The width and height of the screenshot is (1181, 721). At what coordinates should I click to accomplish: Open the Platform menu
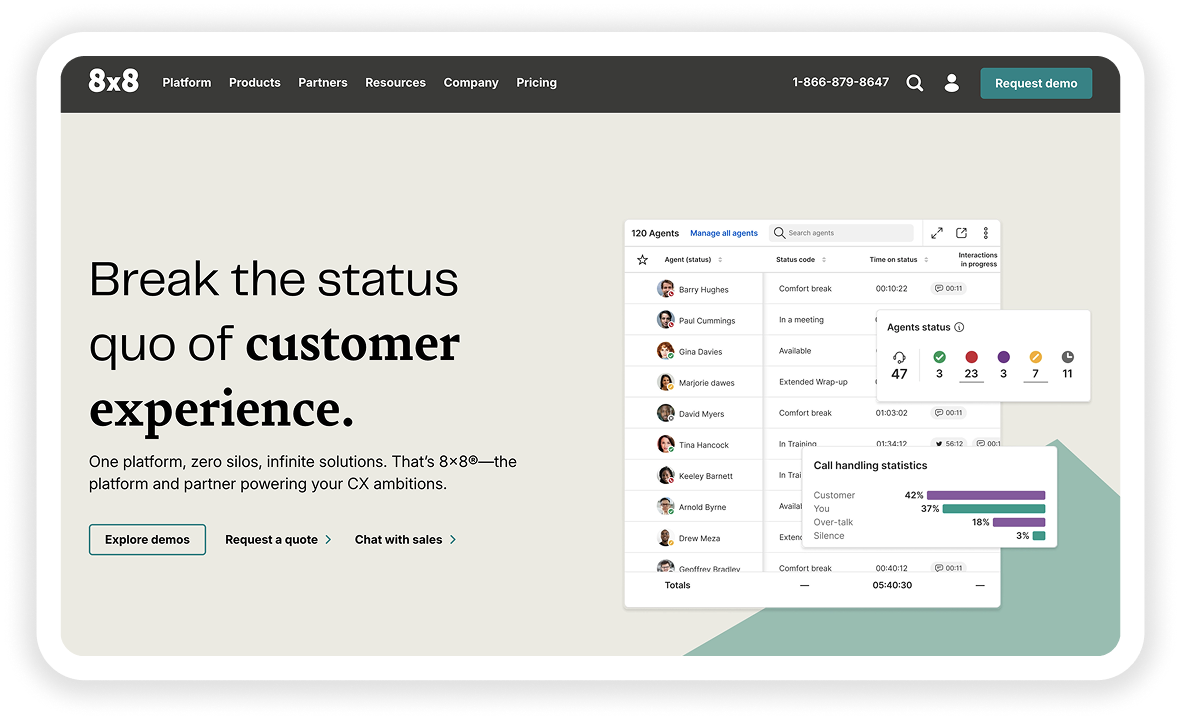[187, 83]
